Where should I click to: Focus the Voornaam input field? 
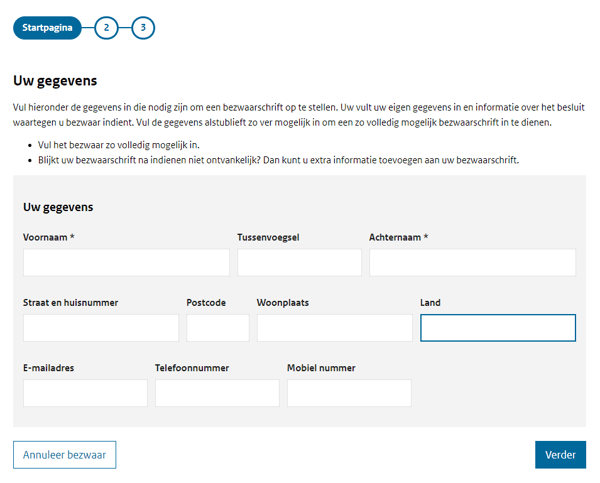pyautogui.click(x=126, y=263)
